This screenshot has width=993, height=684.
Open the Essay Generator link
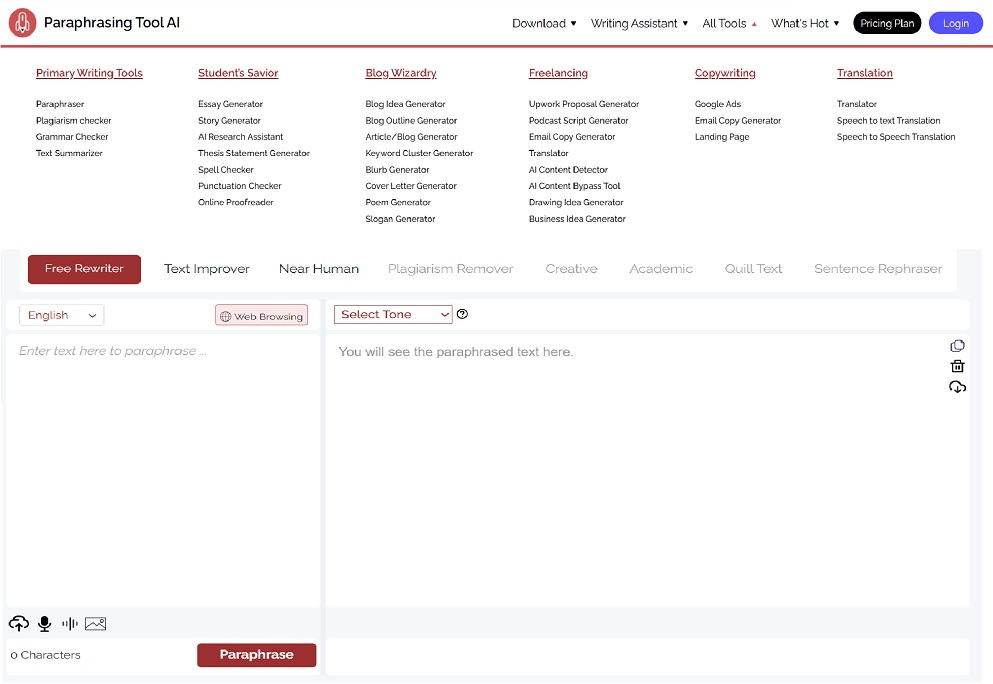pos(231,104)
